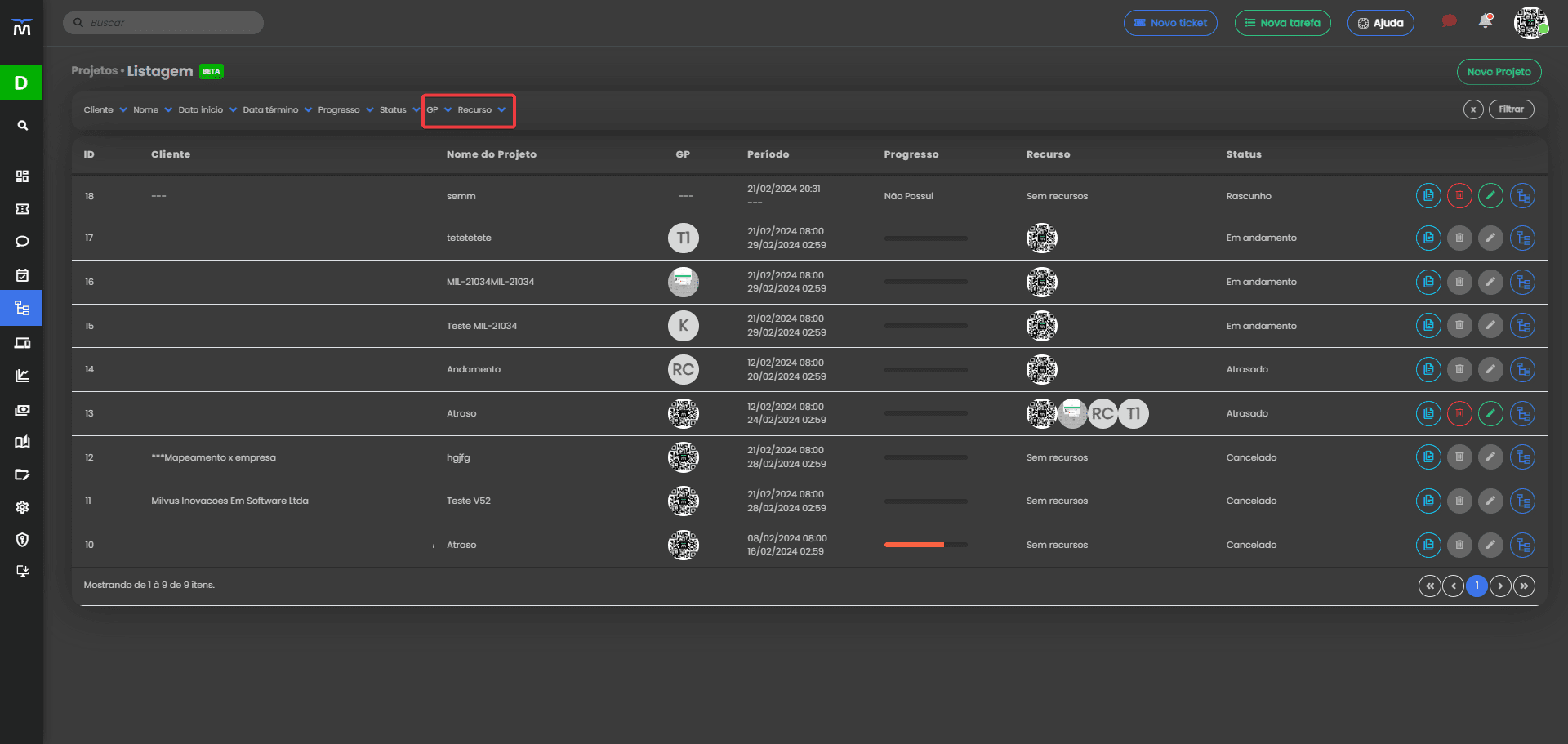Focus the Buscar search field
Screen dimensions: 1568x744
163,23
